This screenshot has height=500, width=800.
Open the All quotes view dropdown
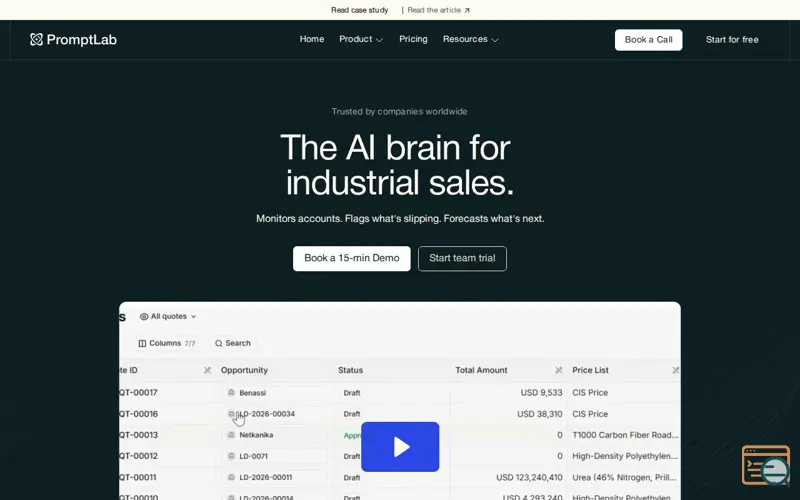[168, 316]
